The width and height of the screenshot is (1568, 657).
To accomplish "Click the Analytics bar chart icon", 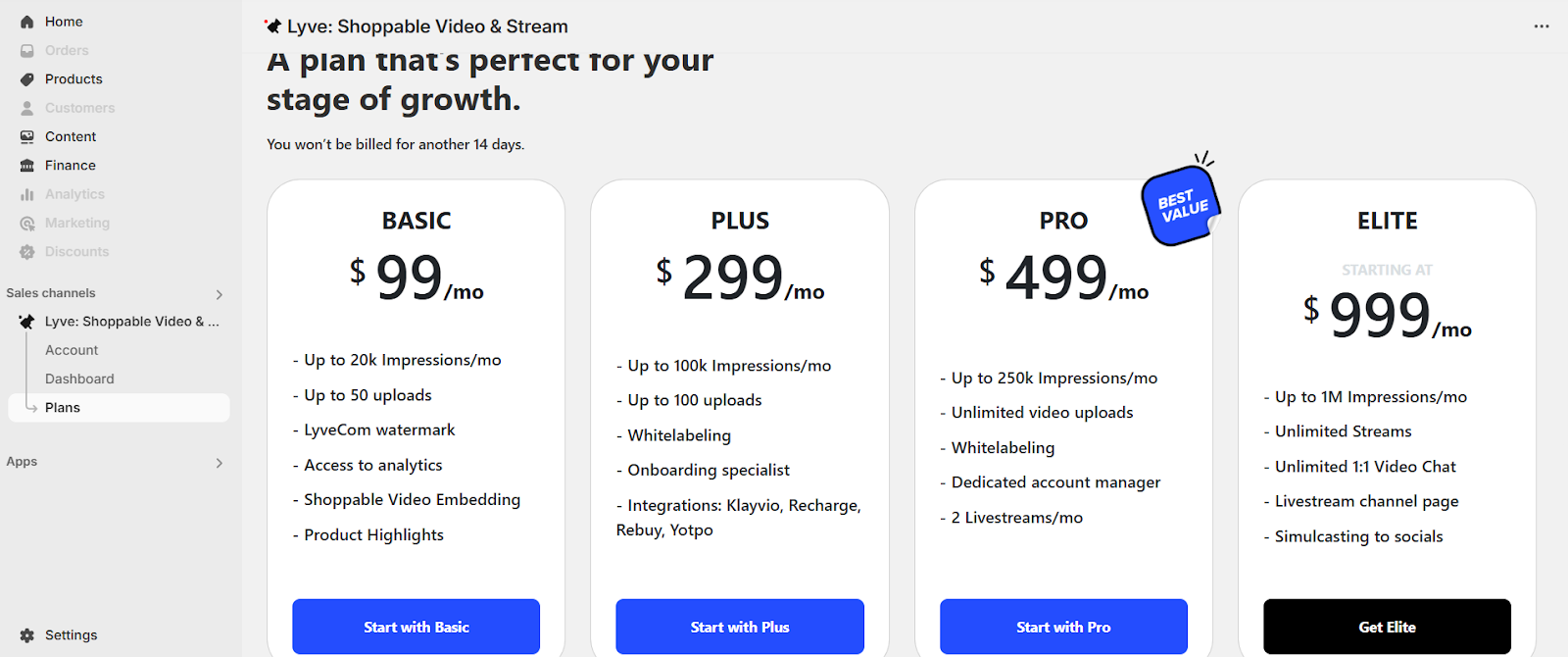I will pos(27,195).
